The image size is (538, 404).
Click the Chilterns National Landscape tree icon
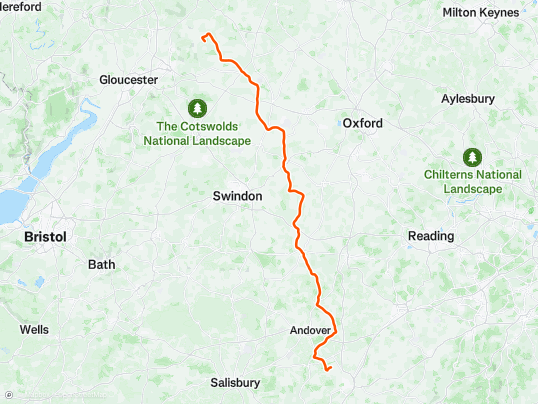(472, 157)
